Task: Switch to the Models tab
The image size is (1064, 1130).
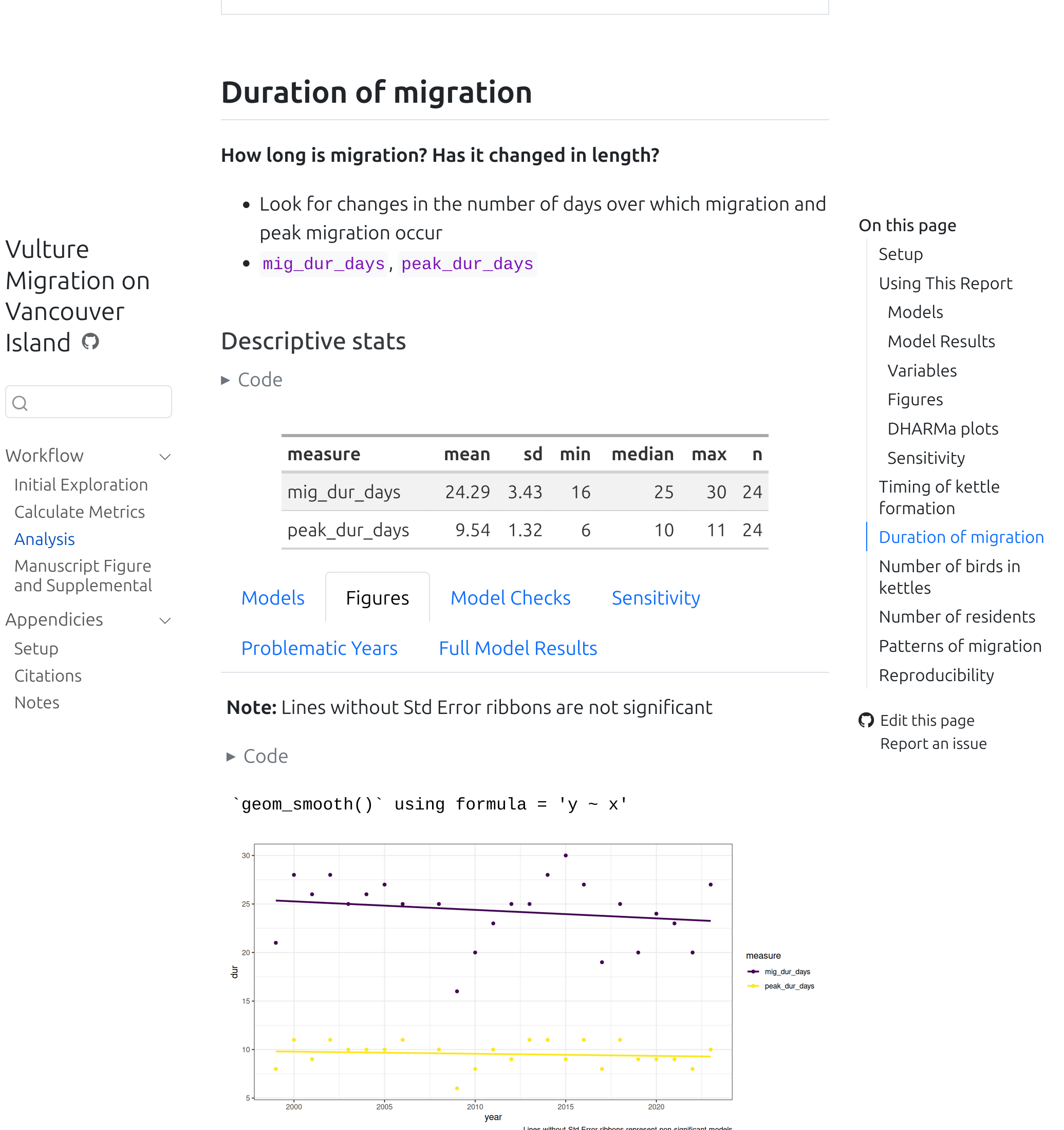Action: pos(272,598)
